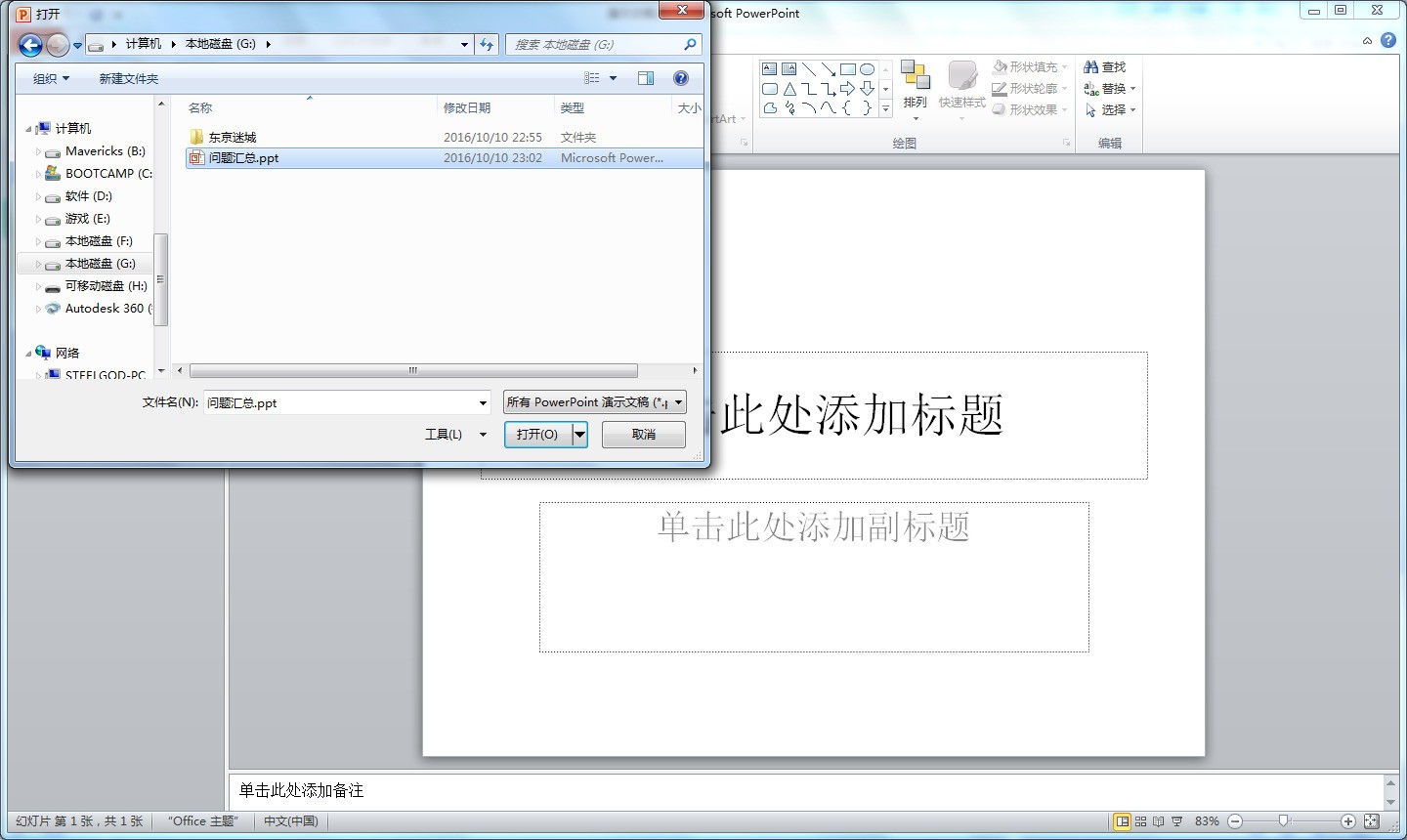Screen dimensions: 1407x840
Task: Select the 东京迷城 folder
Action: pos(233,138)
